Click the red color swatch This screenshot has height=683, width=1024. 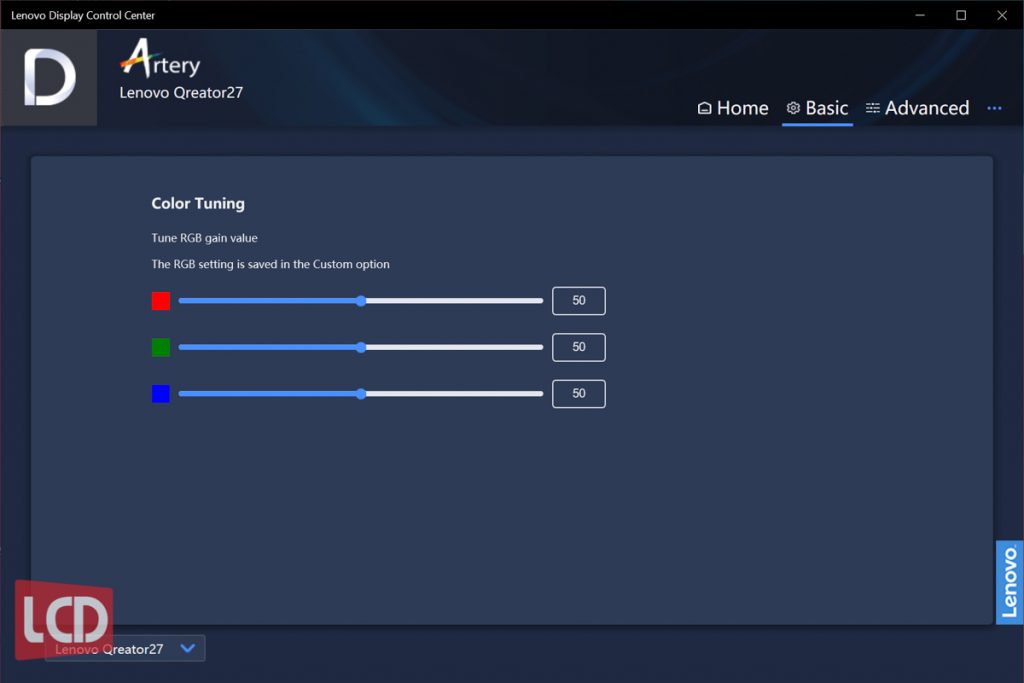(x=161, y=301)
